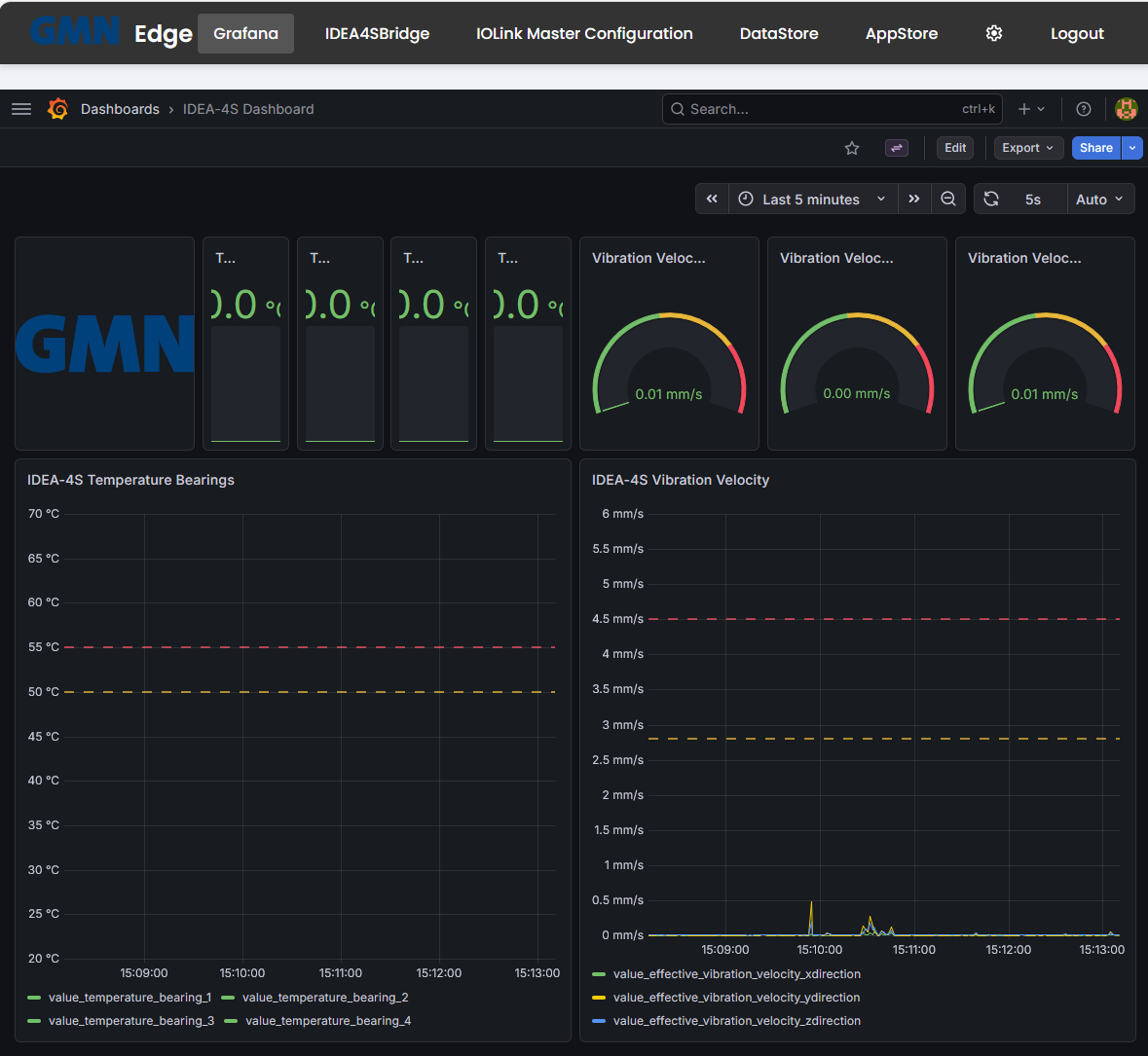Toggle value_effective_vibration_velocity_xdirection series visibility
Image resolution: width=1148 pixels, height=1056 pixels.
pyautogui.click(x=735, y=973)
